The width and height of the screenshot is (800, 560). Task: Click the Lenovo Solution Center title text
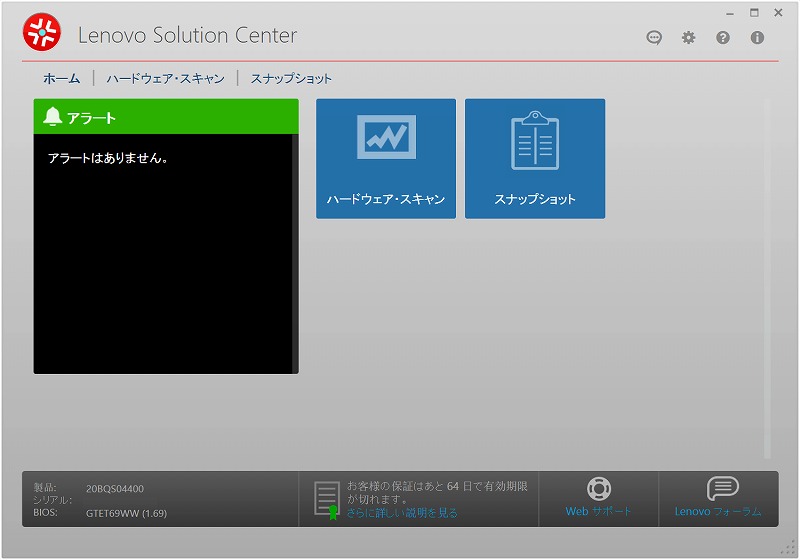187,35
